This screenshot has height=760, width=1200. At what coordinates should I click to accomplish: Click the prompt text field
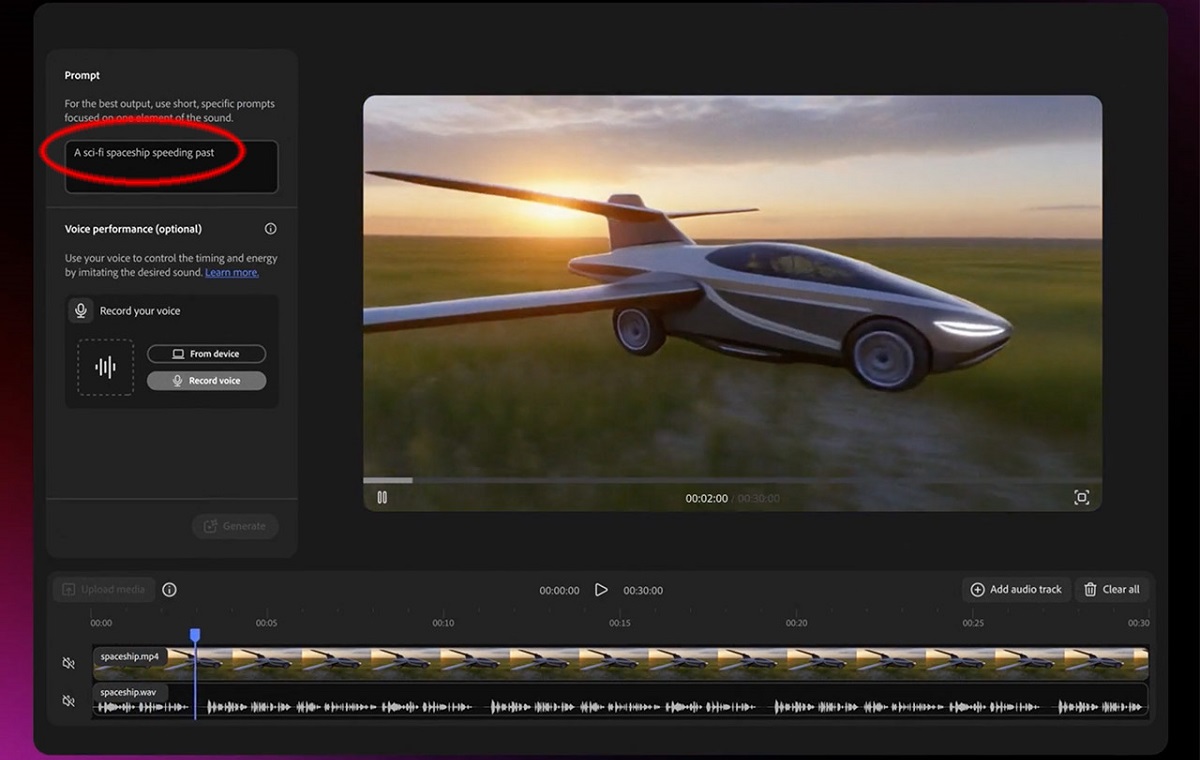[171, 167]
